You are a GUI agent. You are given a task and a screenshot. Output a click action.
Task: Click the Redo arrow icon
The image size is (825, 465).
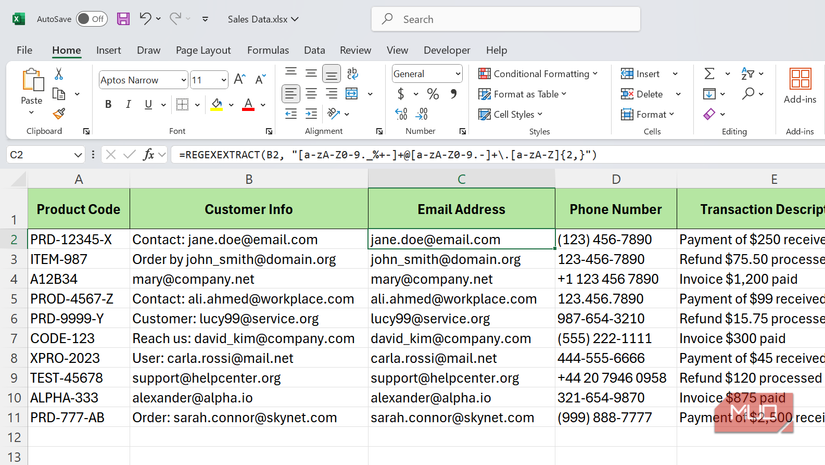point(175,18)
